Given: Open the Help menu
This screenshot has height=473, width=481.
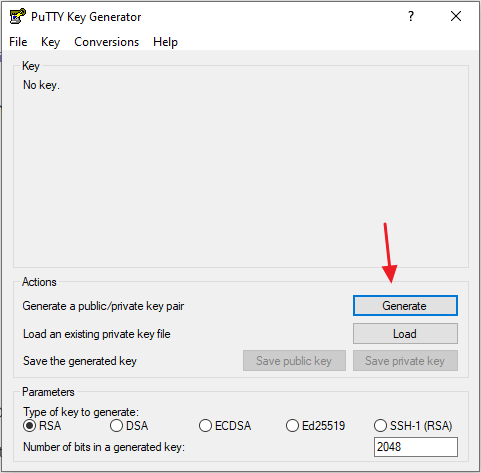Looking at the screenshot, I should 165,42.
